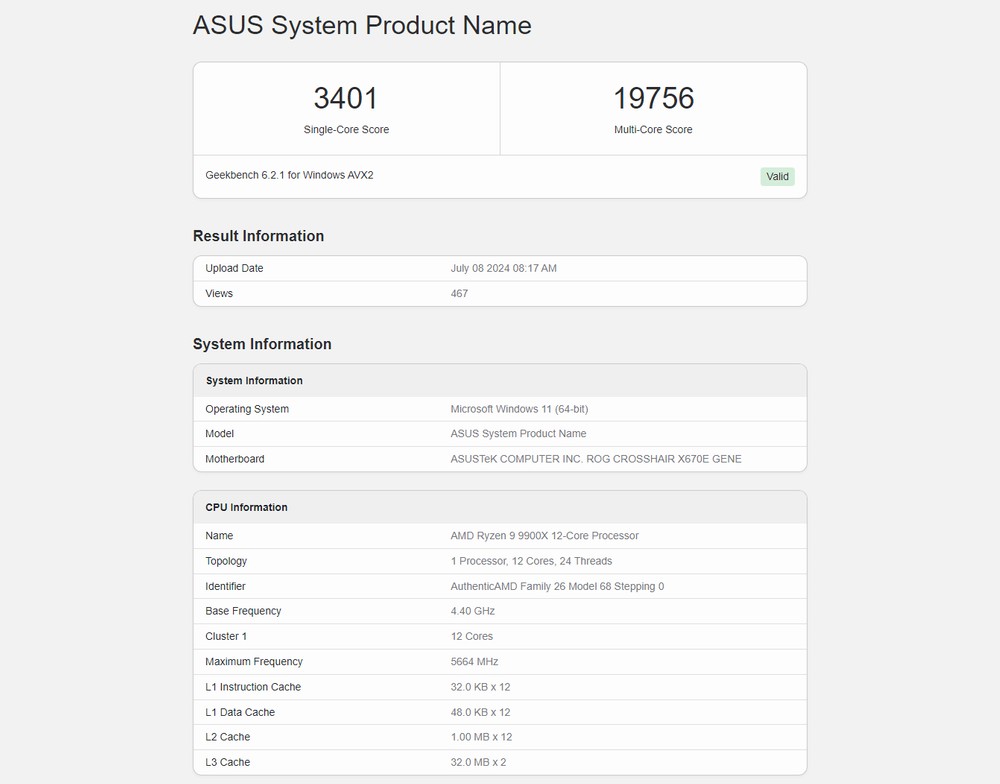Click the Views count 467

click(x=459, y=294)
